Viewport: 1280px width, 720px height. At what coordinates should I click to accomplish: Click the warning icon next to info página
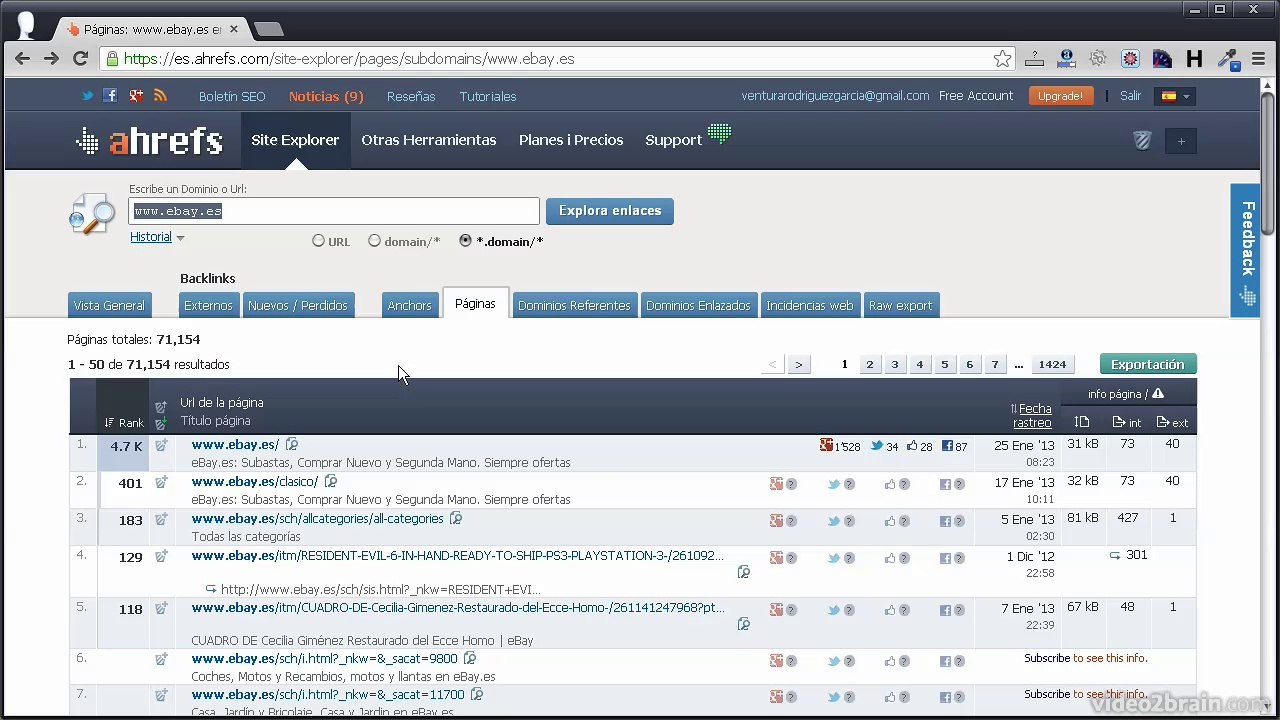pos(1157,393)
